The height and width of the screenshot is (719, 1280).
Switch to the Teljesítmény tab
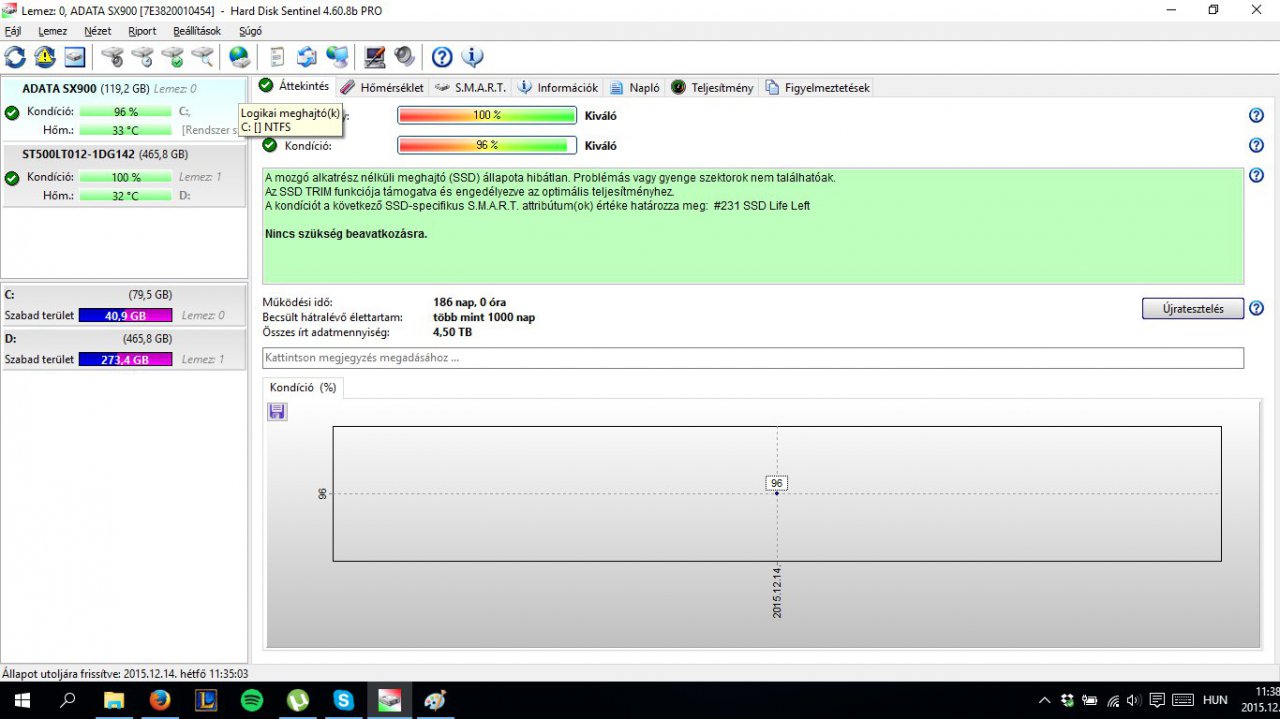coord(713,87)
